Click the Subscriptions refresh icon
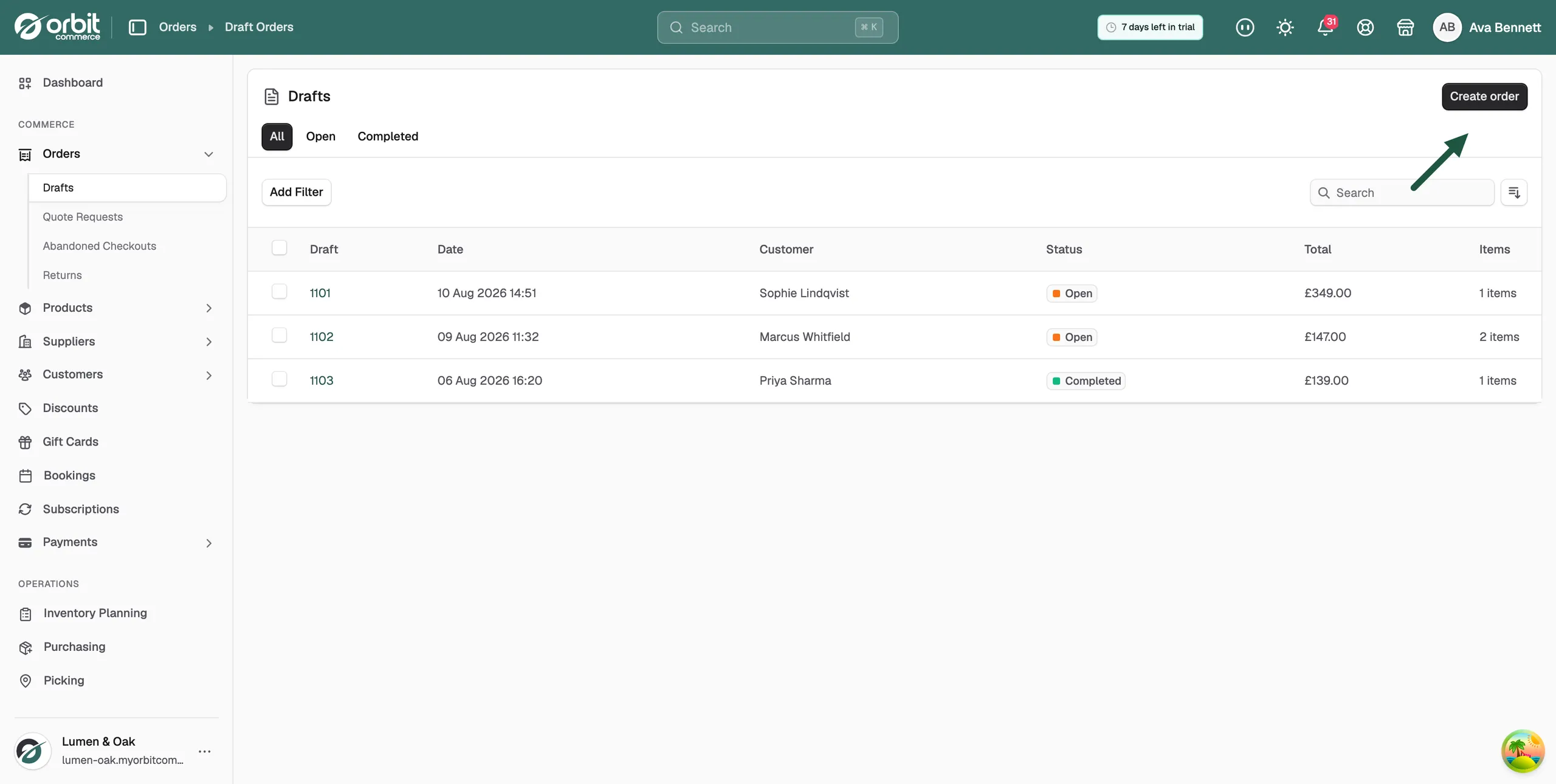The image size is (1556, 784). tap(25, 509)
